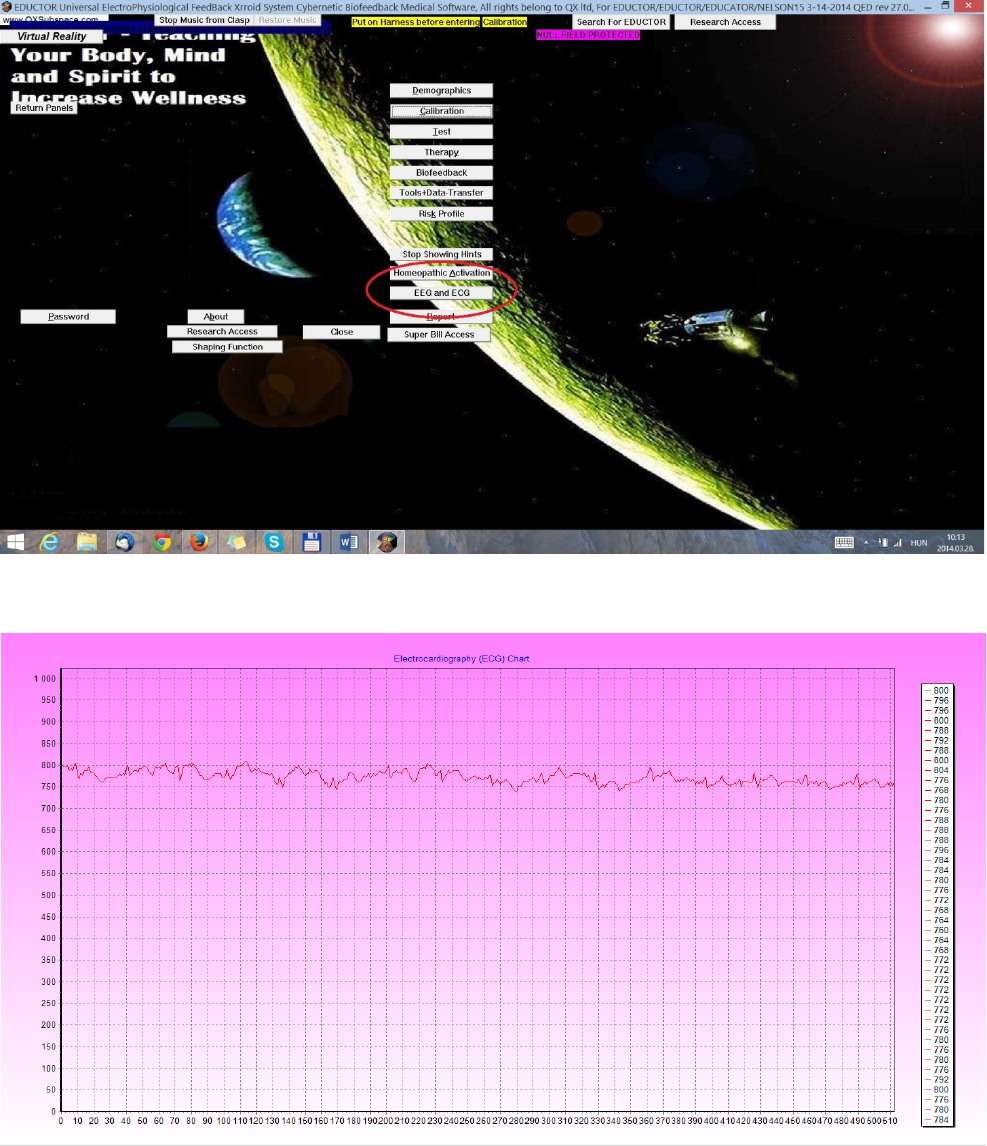
Task: Open Shaping Function
Action: pyautogui.click(x=227, y=347)
